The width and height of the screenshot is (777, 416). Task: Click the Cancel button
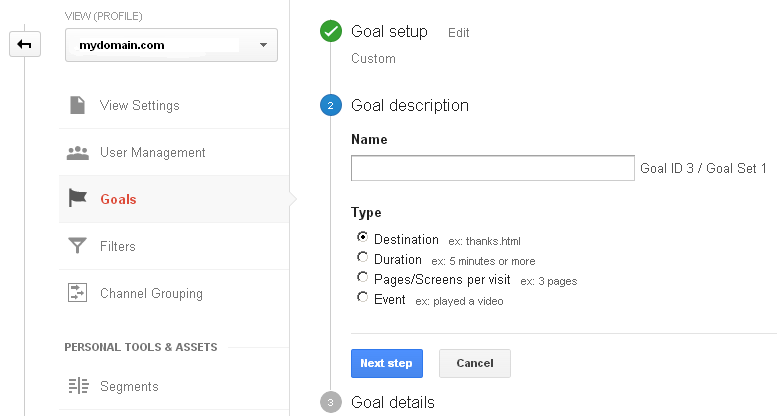tap(475, 363)
